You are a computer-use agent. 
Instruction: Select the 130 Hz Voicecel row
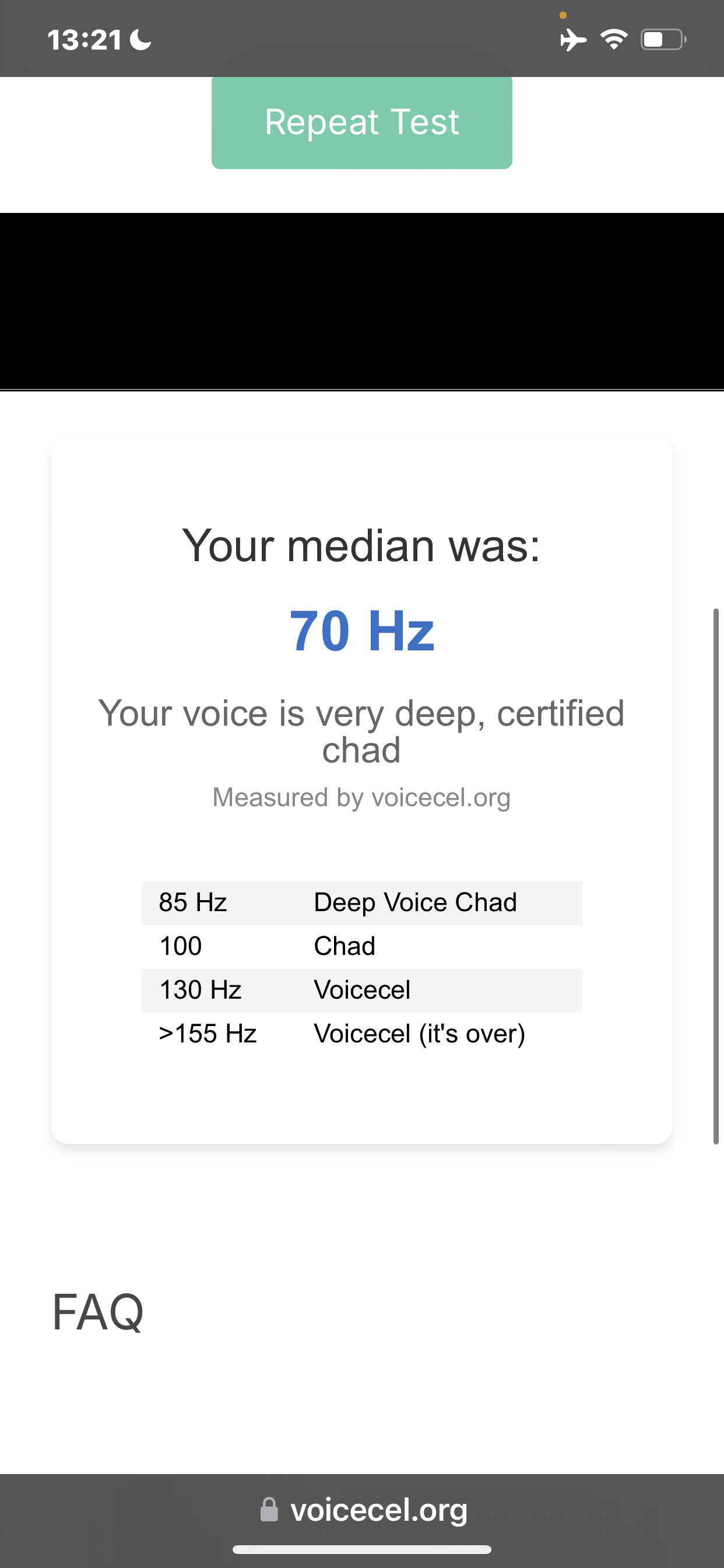[361, 991]
